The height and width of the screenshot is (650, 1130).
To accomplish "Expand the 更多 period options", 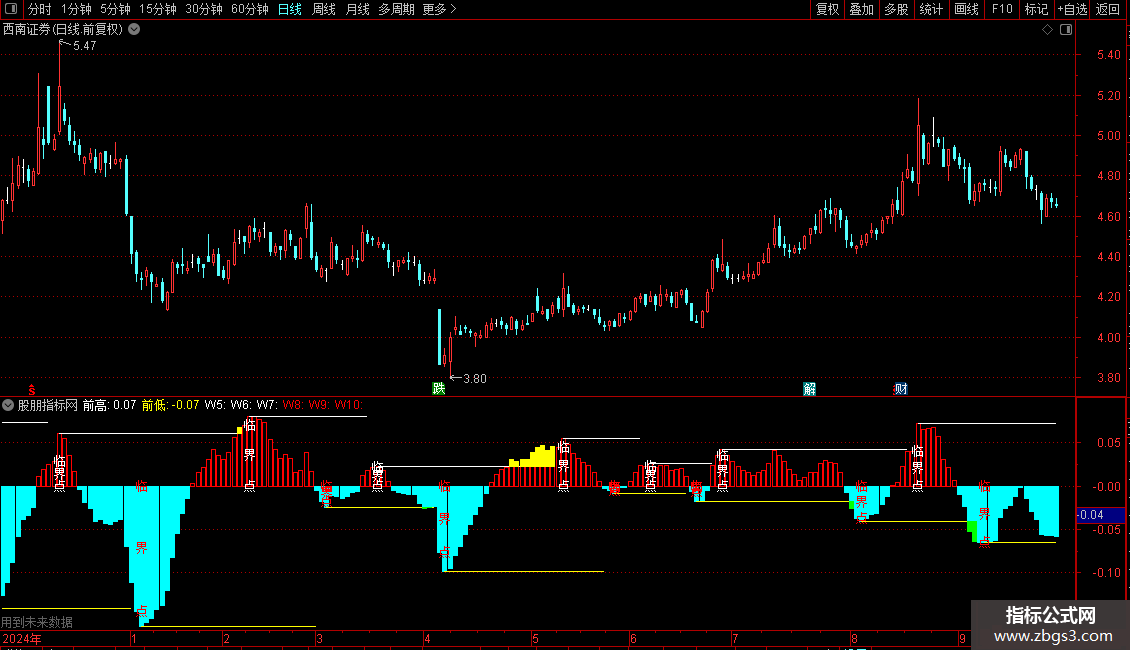I will (x=439, y=9).
